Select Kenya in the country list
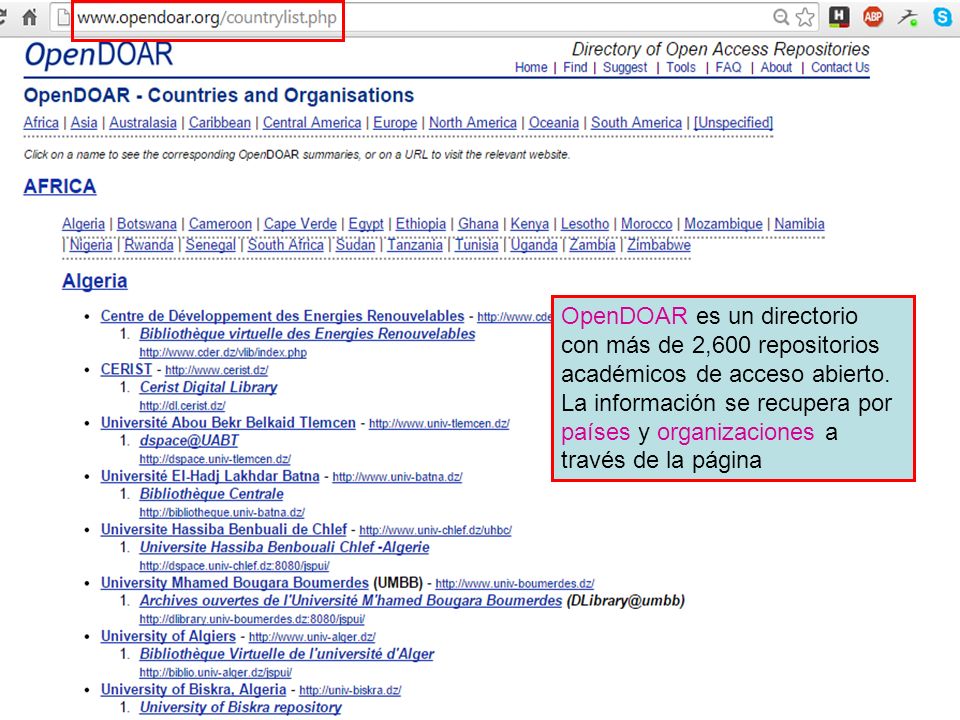The image size is (960, 720). click(x=530, y=223)
